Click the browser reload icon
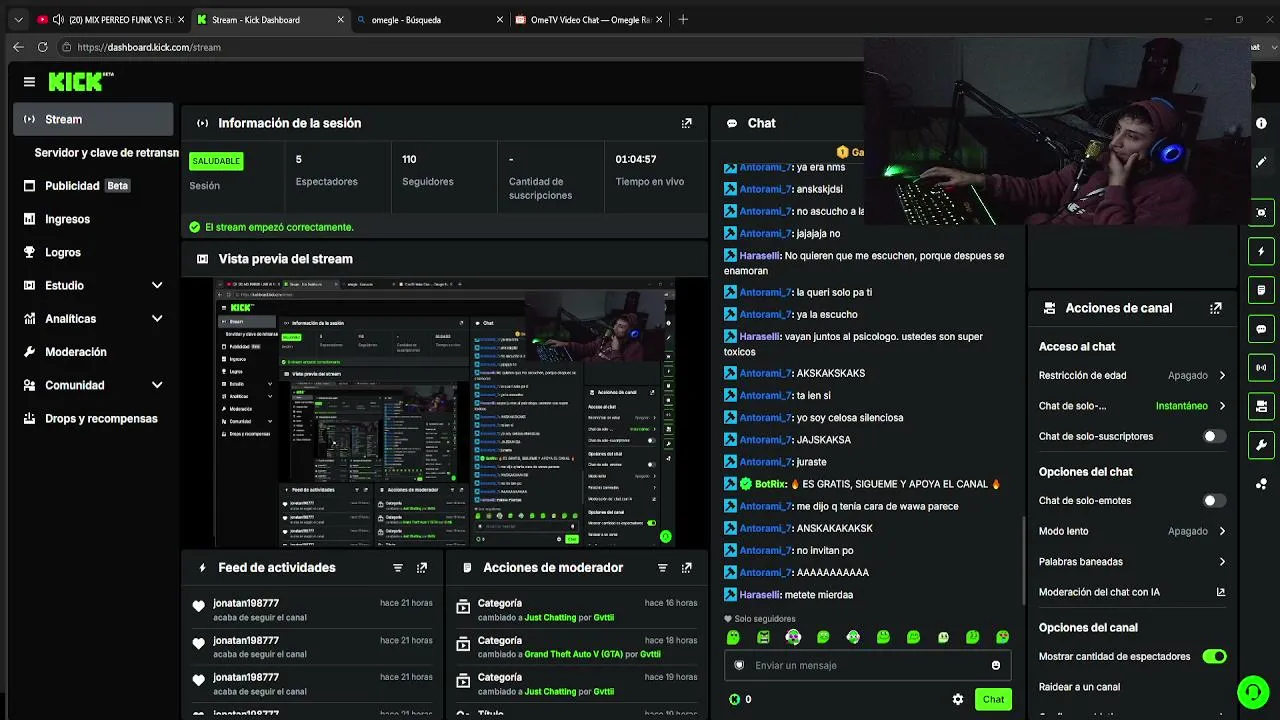Screen dimensions: 1280x720 42,47
